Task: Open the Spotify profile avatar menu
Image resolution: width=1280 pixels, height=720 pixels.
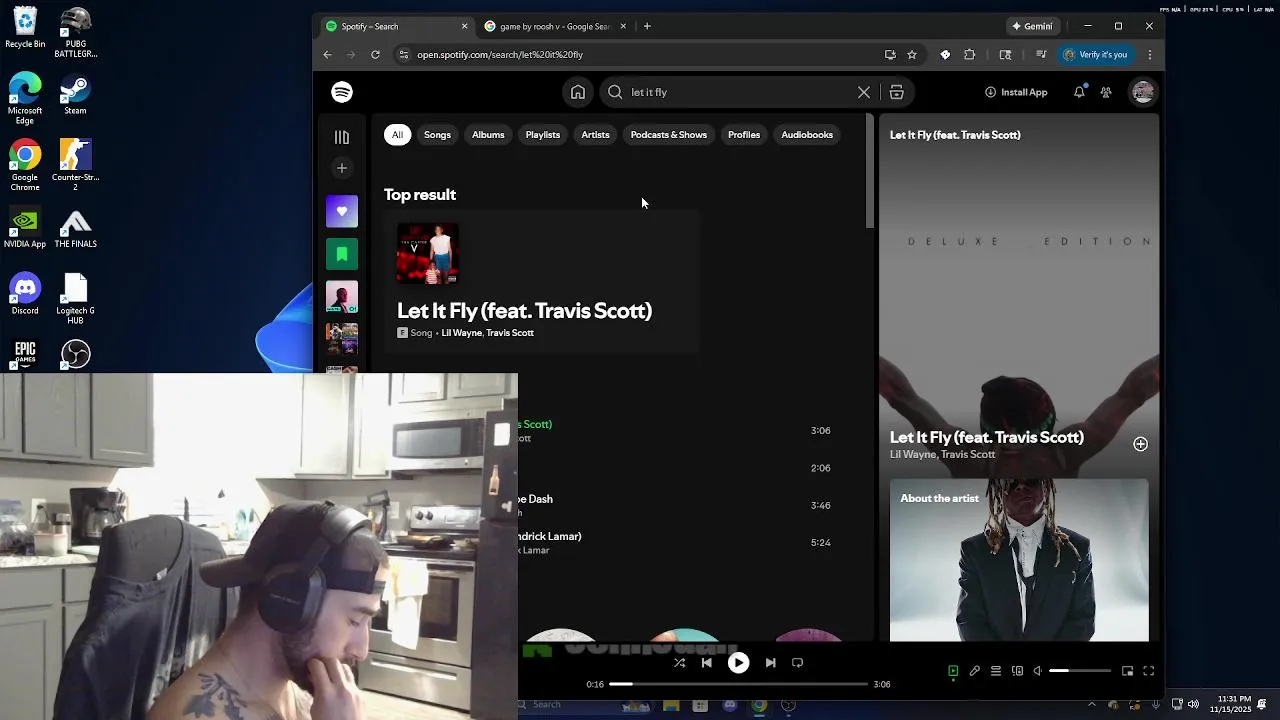Action: point(1143,92)
